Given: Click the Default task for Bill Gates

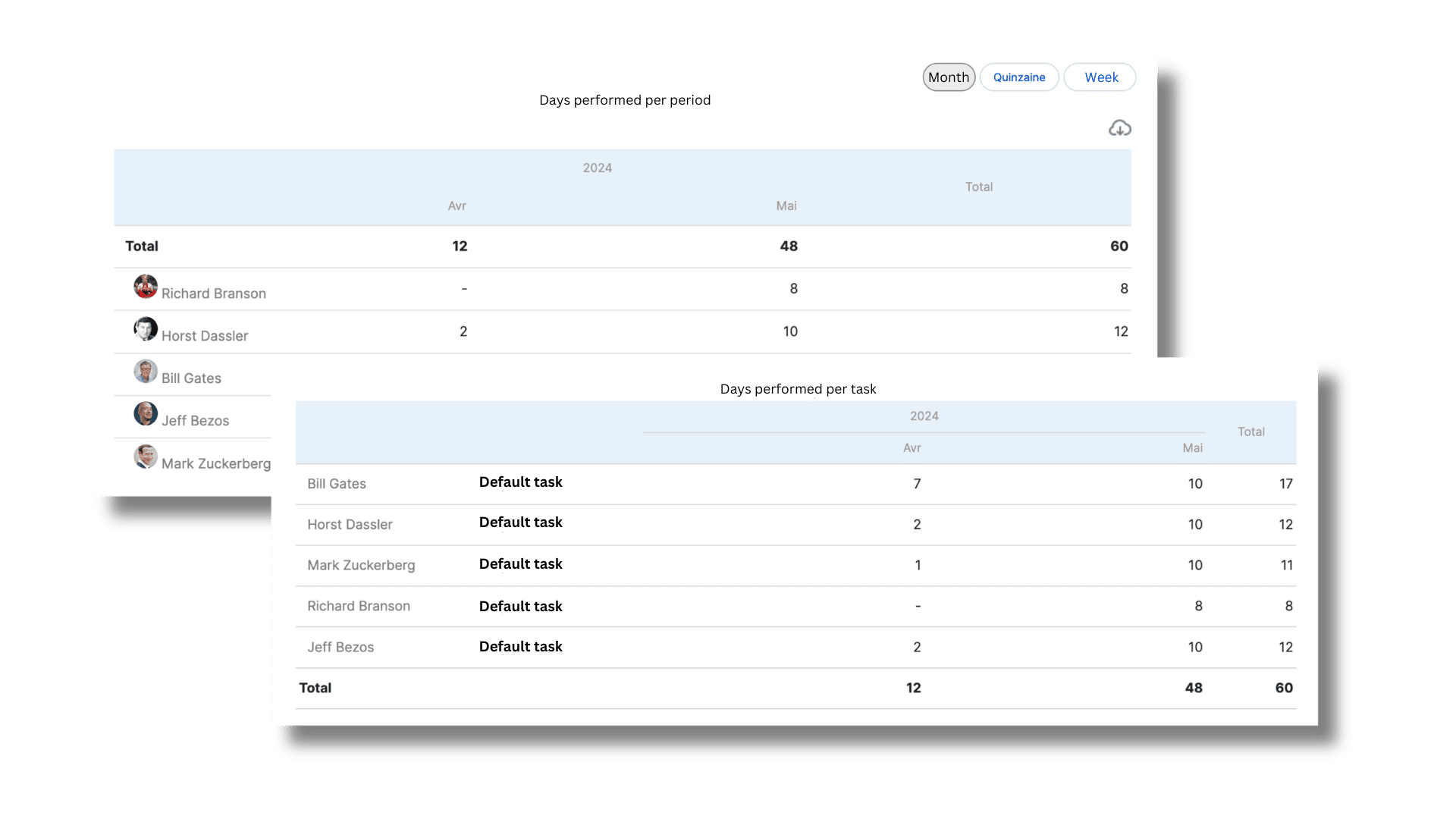Looking at the screenshot, I should [520, 482].
